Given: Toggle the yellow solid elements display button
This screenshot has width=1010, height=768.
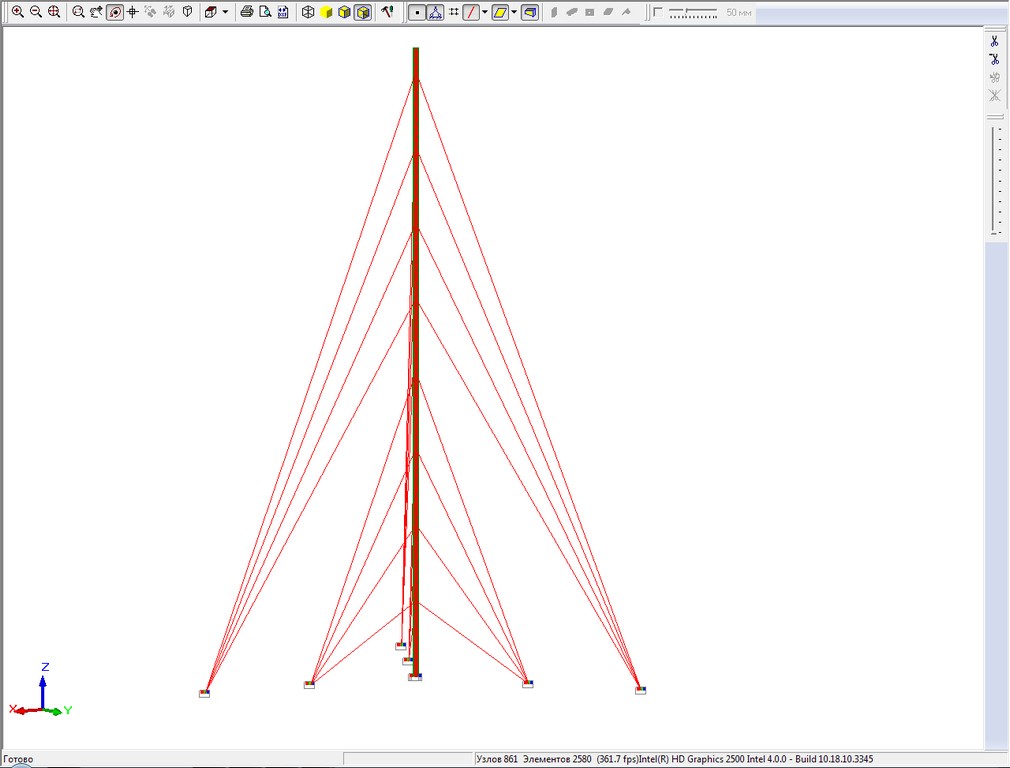Looking at the screenshot, I should [529, 12].
